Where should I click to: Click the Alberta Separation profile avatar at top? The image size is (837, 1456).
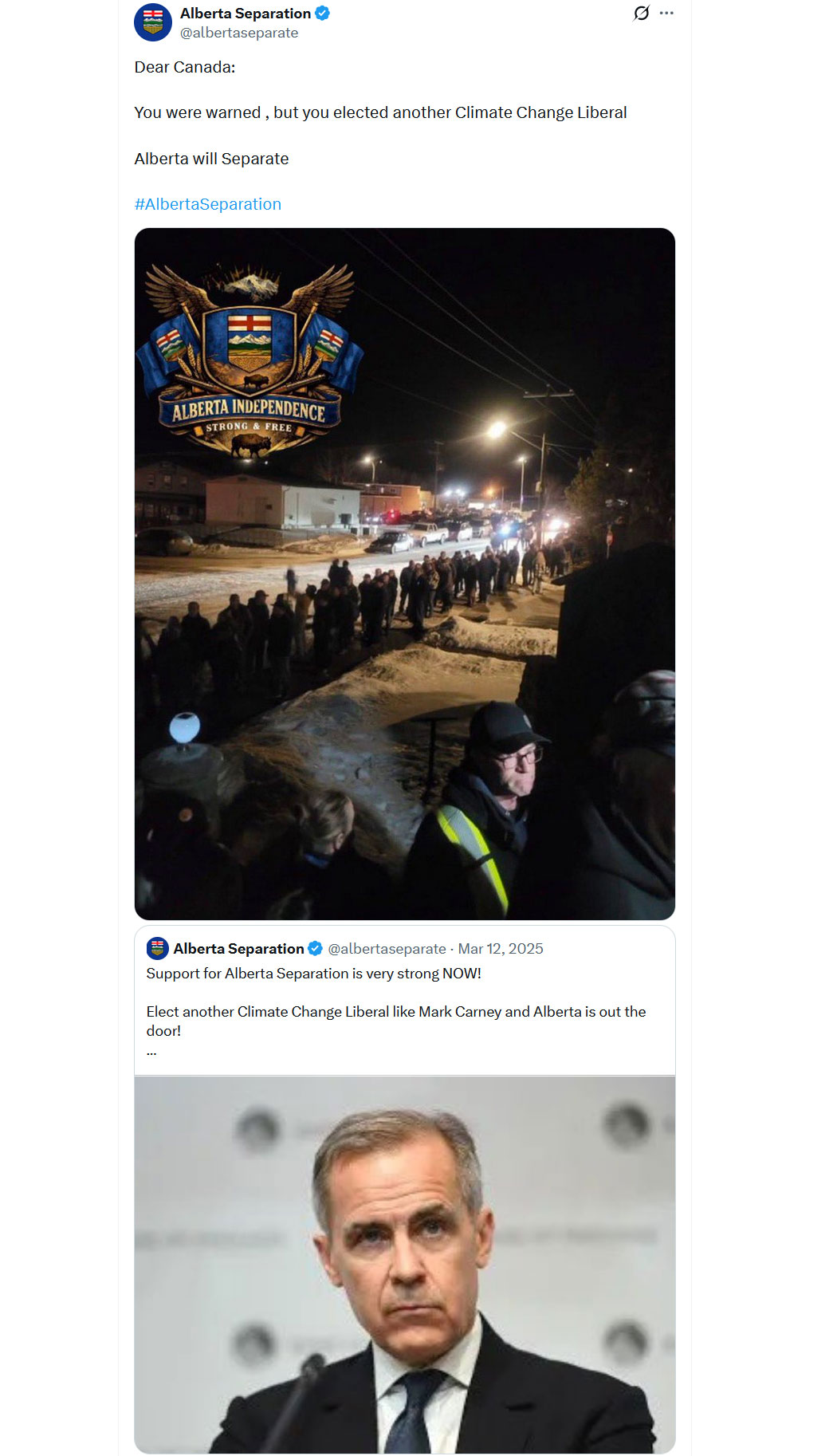(153, 22)
